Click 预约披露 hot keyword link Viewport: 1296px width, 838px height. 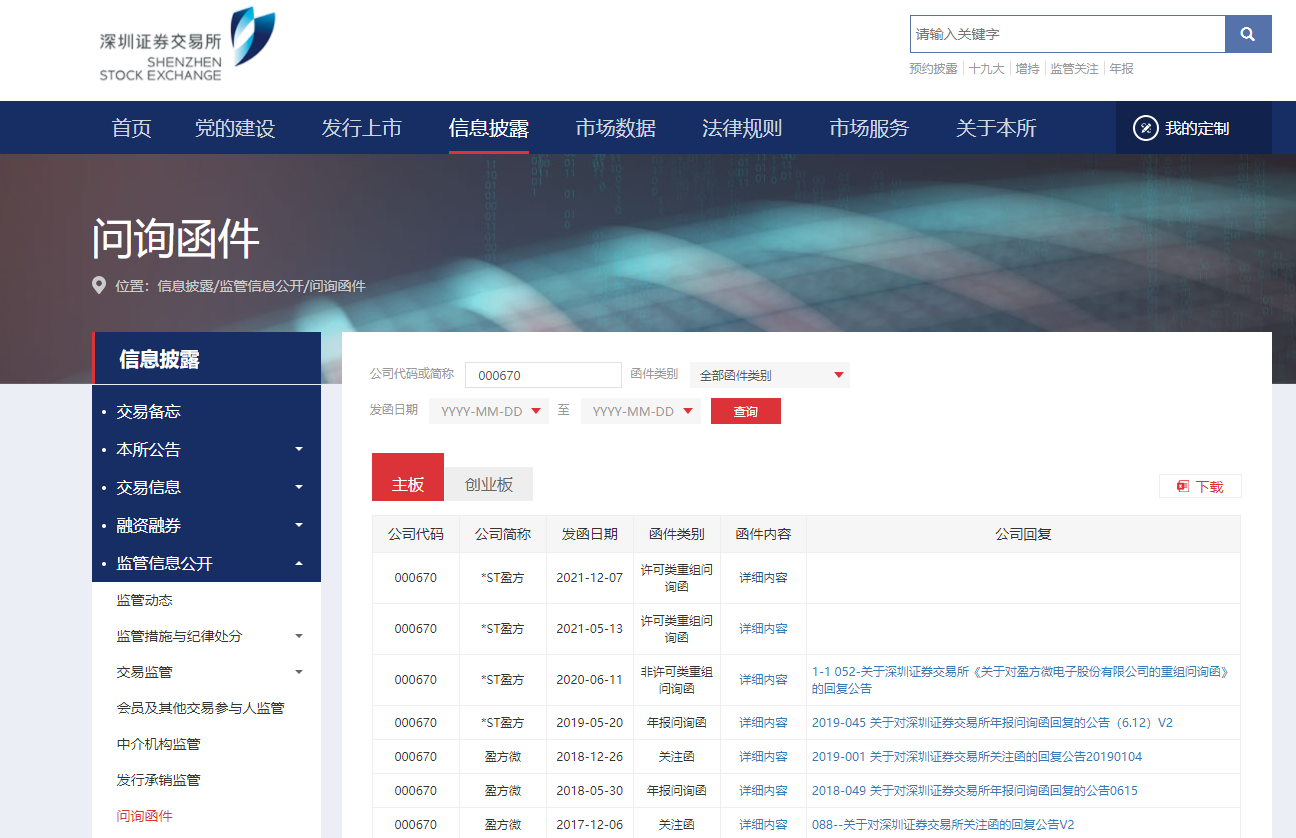tap(933, 69)
